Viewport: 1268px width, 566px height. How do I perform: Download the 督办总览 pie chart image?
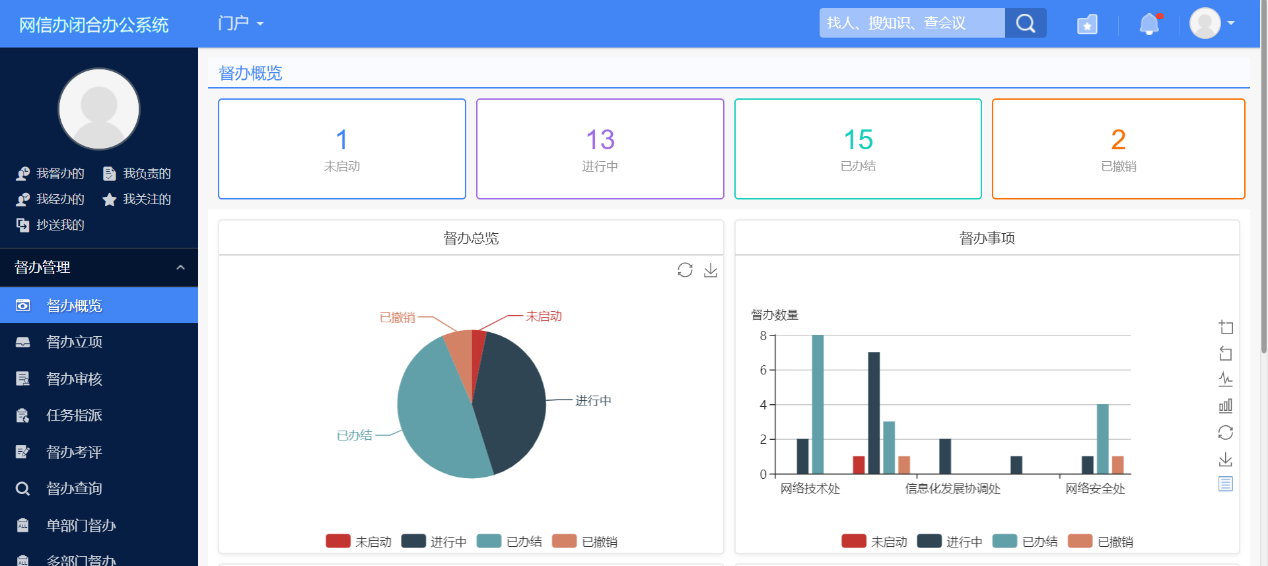[711, 270]
